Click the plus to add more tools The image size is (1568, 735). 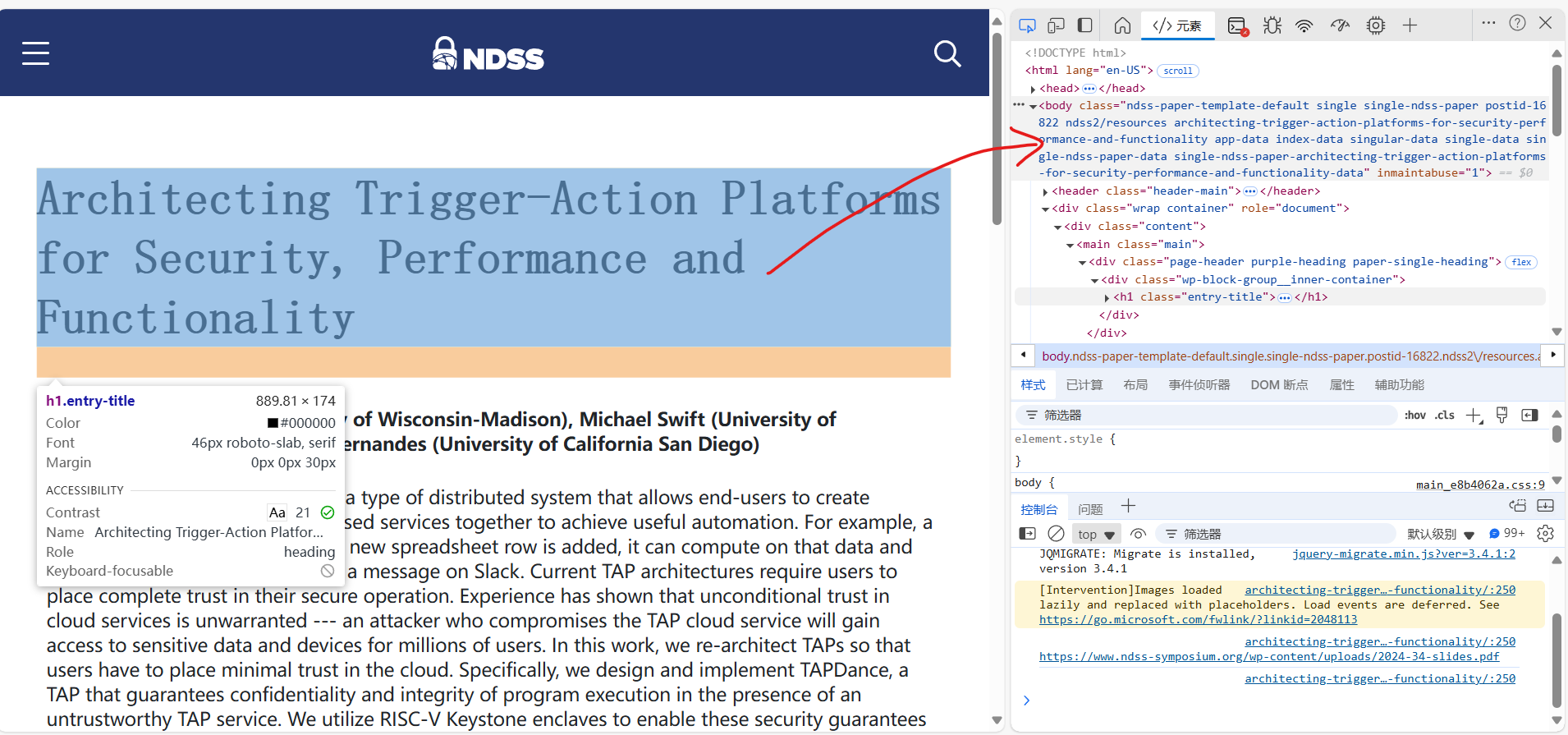1410,25
